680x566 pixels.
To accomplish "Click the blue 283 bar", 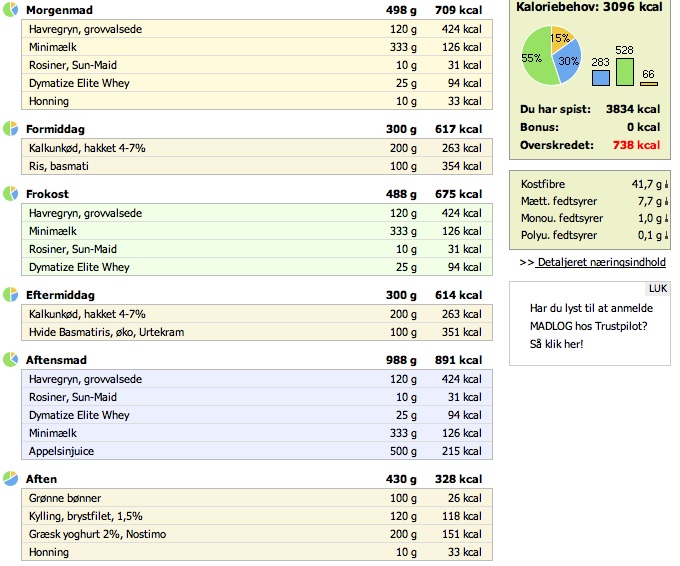I will point(601,78).
